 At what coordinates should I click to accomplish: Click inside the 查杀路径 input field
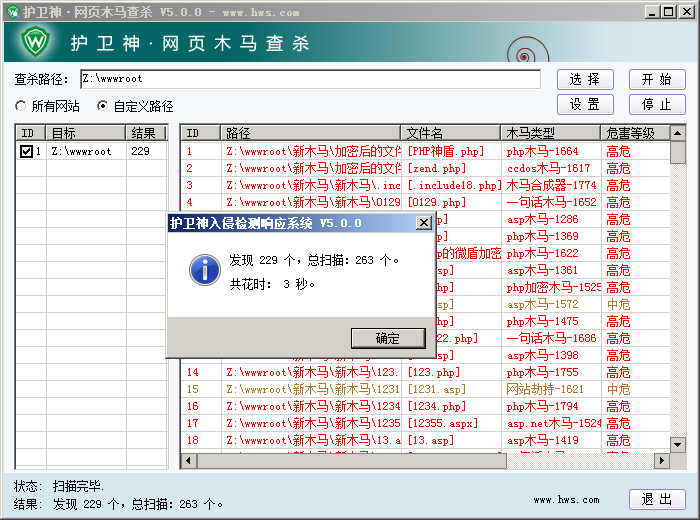310,79
